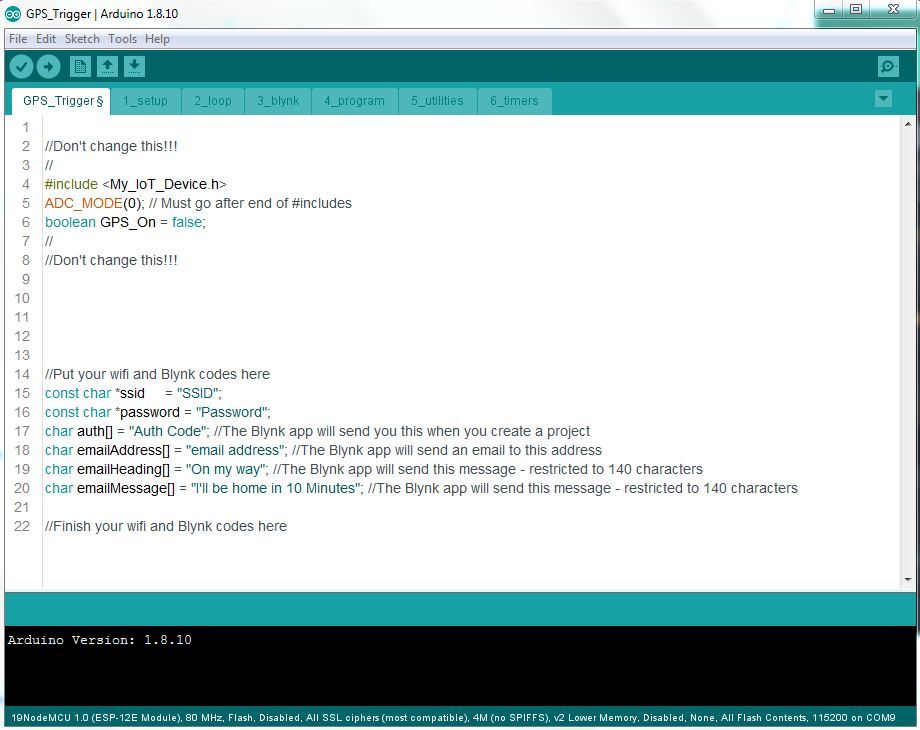
Task: Click the Upload arrow button
Action: tap(48, 67)
